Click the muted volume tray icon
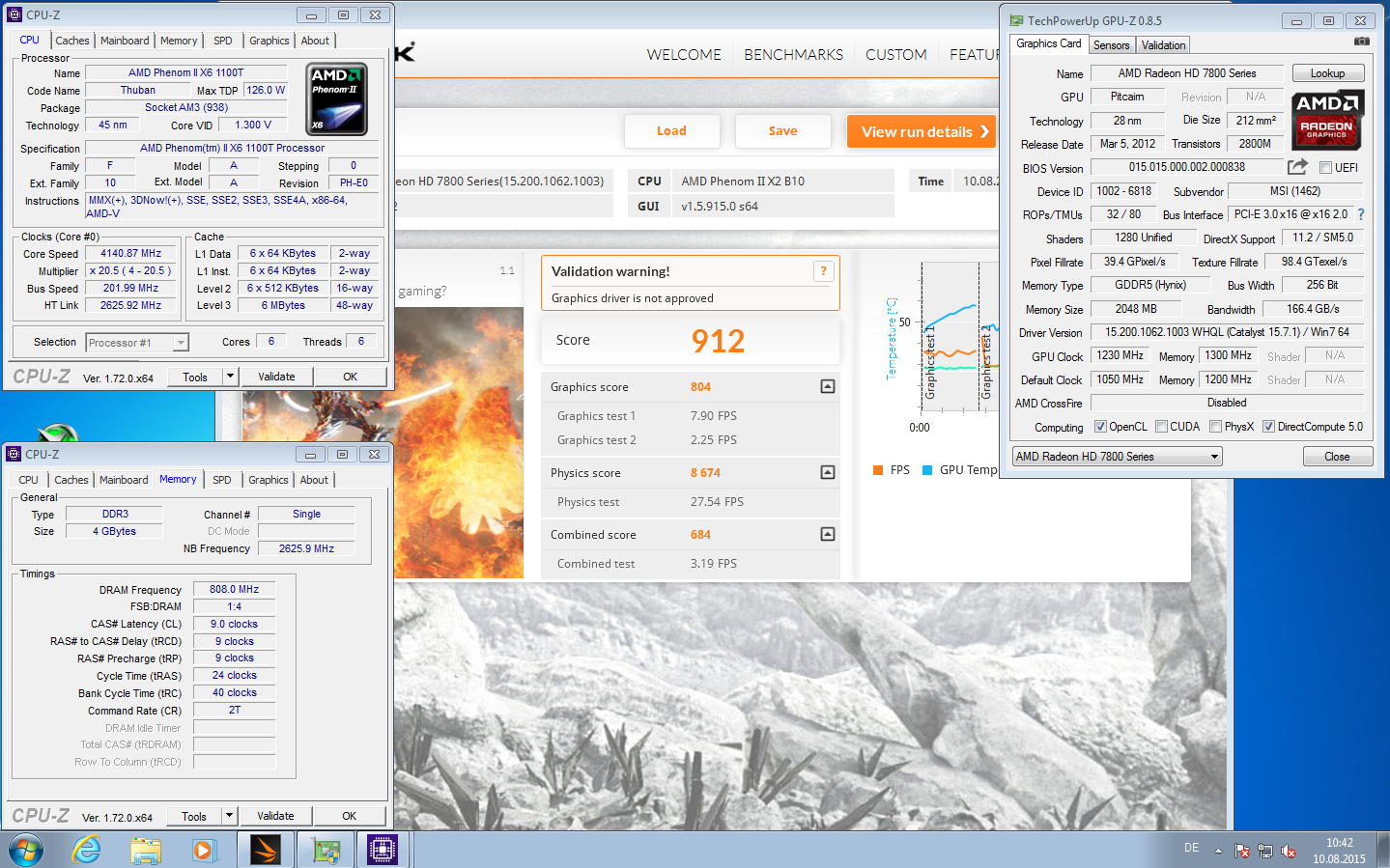 tap(1289, 851)
